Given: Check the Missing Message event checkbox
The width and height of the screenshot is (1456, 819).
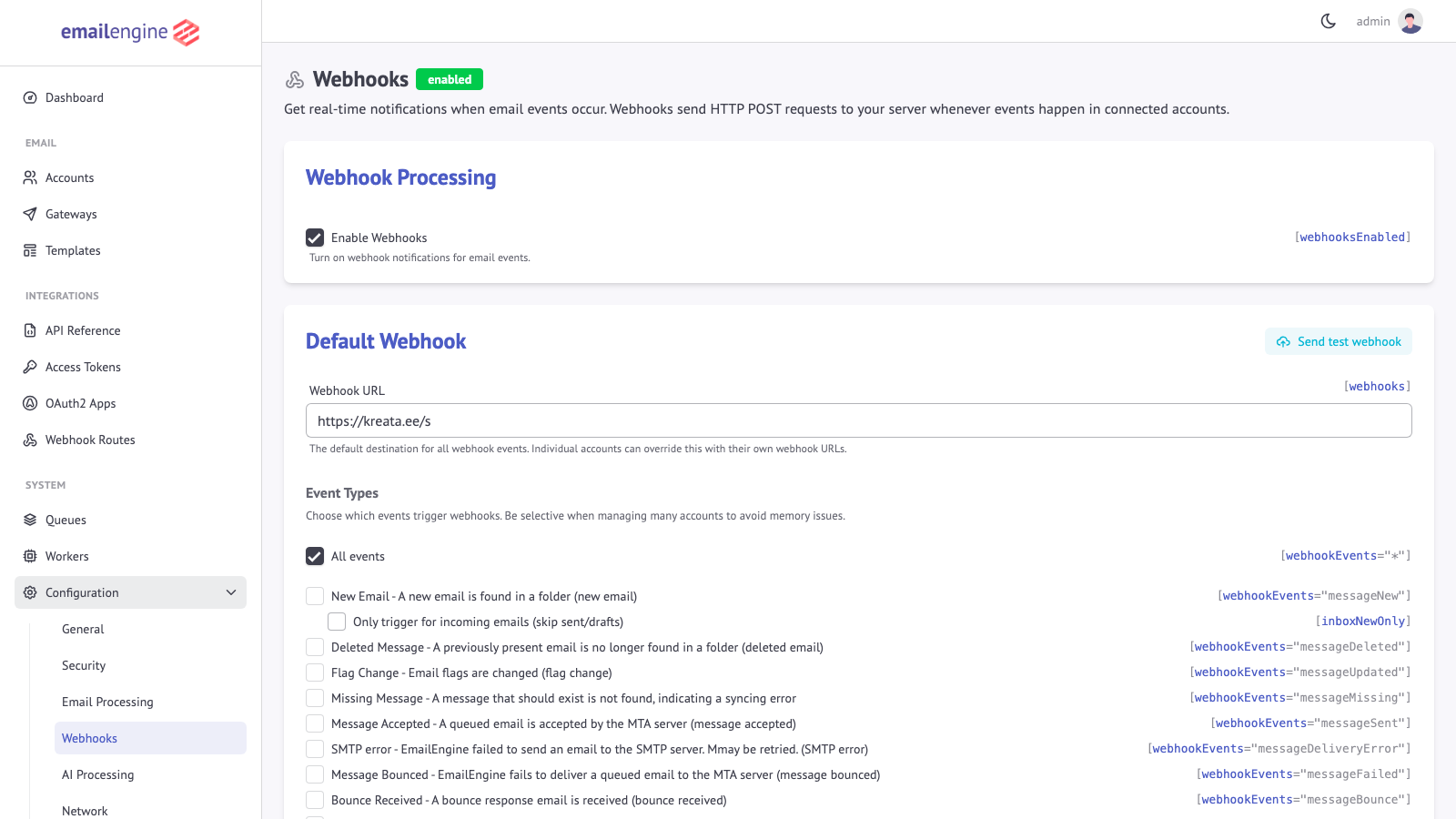Looking at the screenshot, I should coord(315,698).
